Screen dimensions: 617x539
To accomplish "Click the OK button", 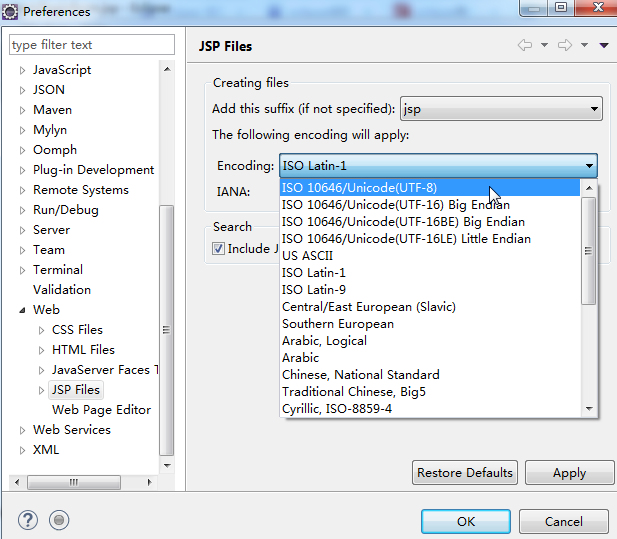I will pyautogui.click(x=466, y=522).
